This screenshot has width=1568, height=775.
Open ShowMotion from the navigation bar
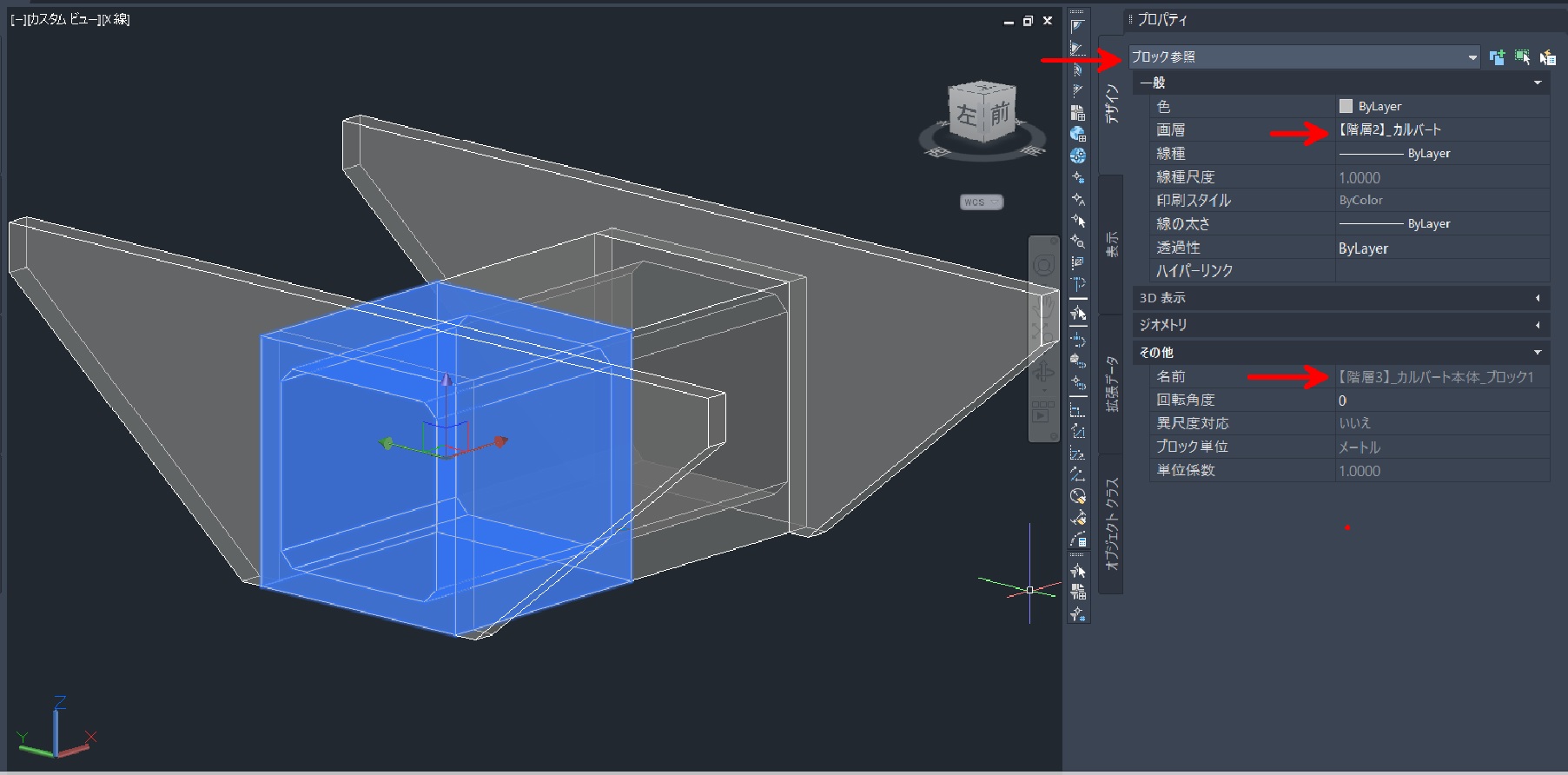tap(1043, 412)
